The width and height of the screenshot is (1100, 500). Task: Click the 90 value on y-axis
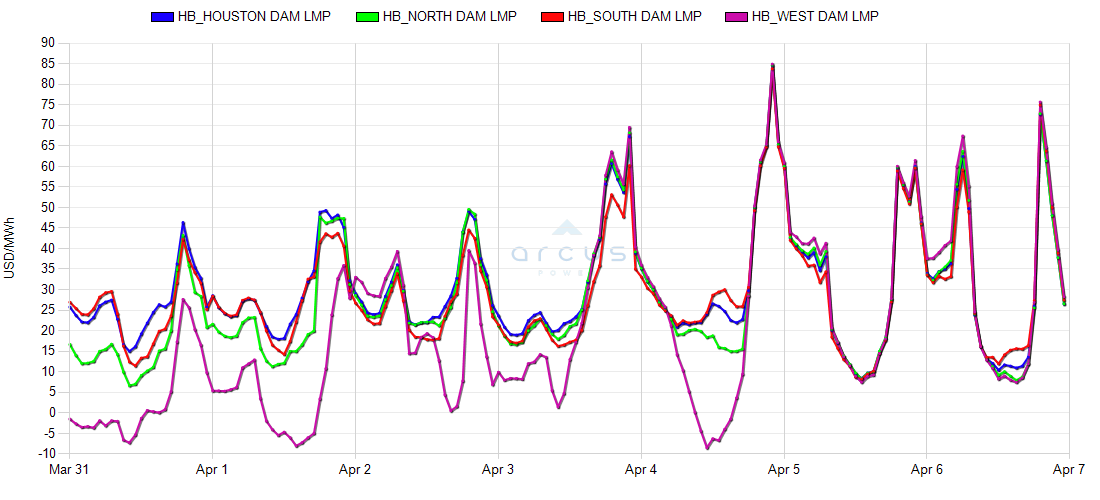pyautogui.click(x=48, y=43)
